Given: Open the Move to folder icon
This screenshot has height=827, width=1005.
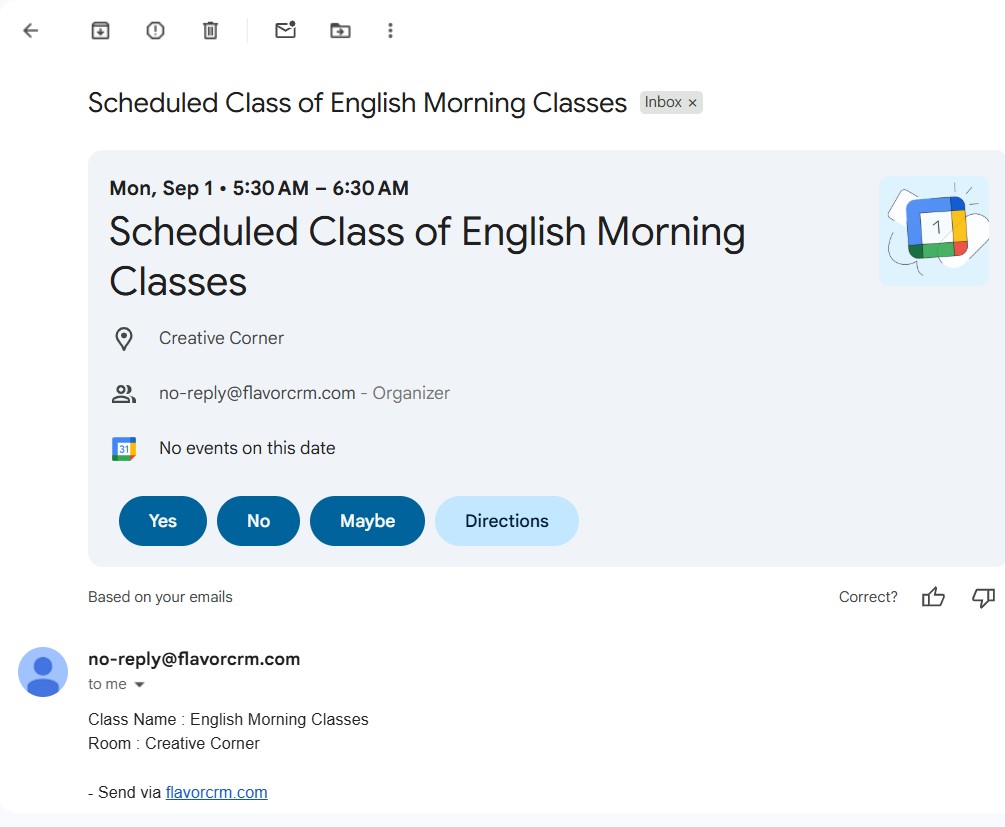Looking at the screenshot, I should click(x=341, y=31).
